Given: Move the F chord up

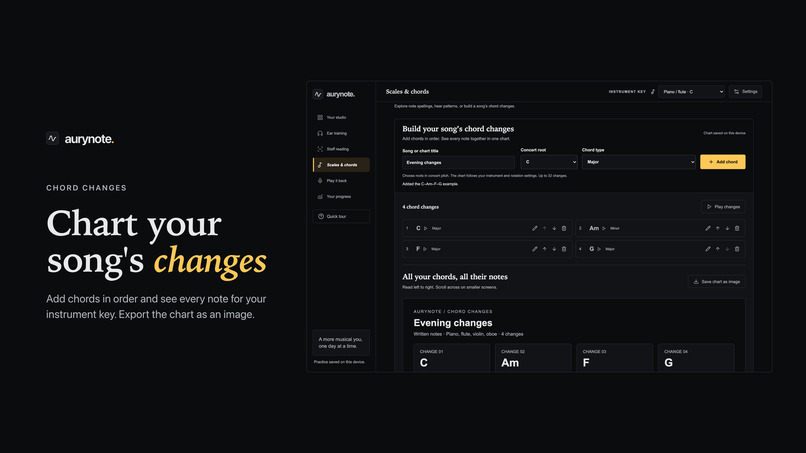Looking at the screenshot, I should (544, 249).
